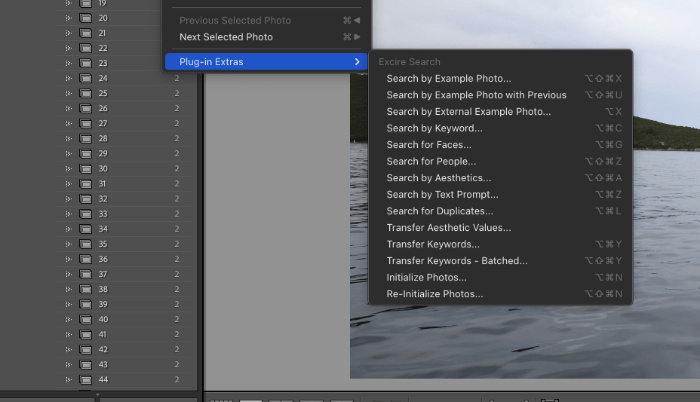Viewport: 700px width, 402px height.
Task: Click the collection set icon for 28
Action: [x=85, y=138]
